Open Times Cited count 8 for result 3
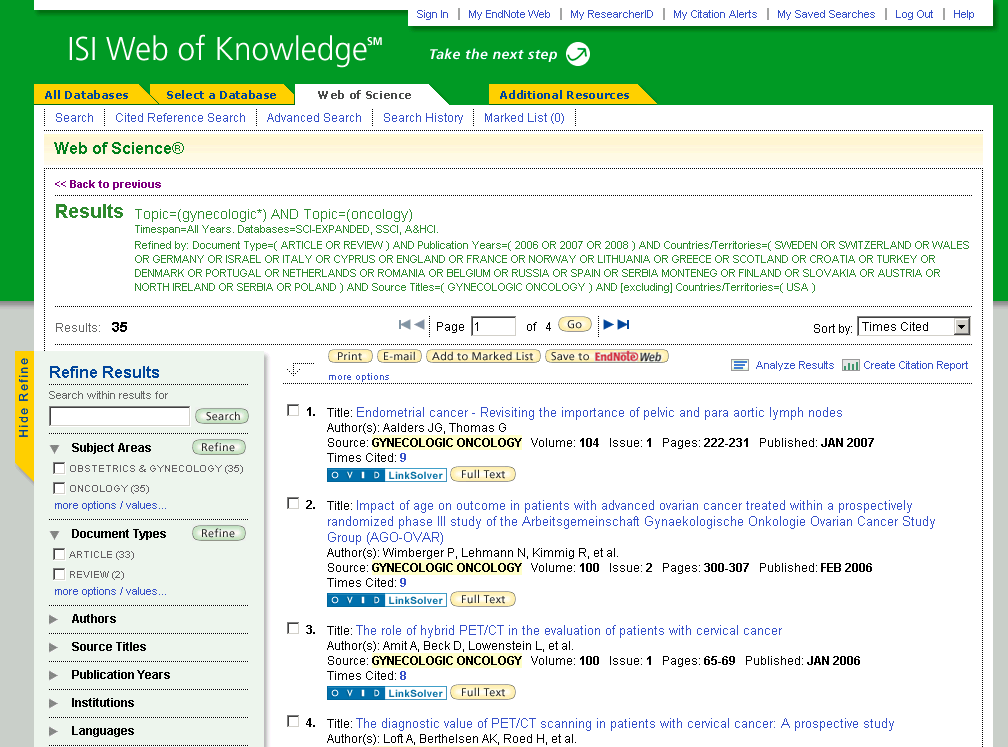The height and width of the screenshot is (747, 1008). pyautogui.click(x=403, y=676)
